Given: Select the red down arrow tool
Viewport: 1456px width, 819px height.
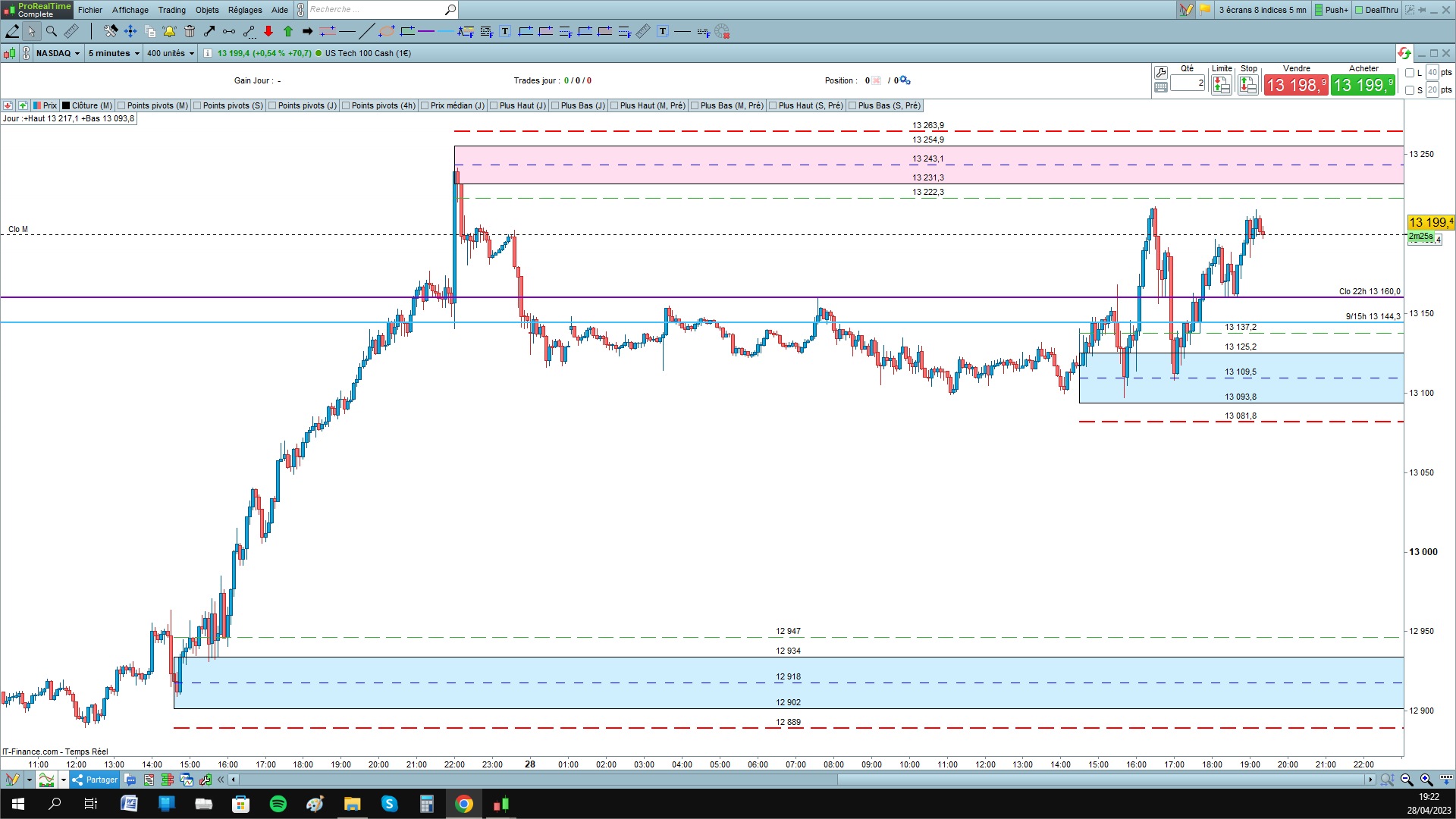Looking at the screenshot, I should pos(268,31).
